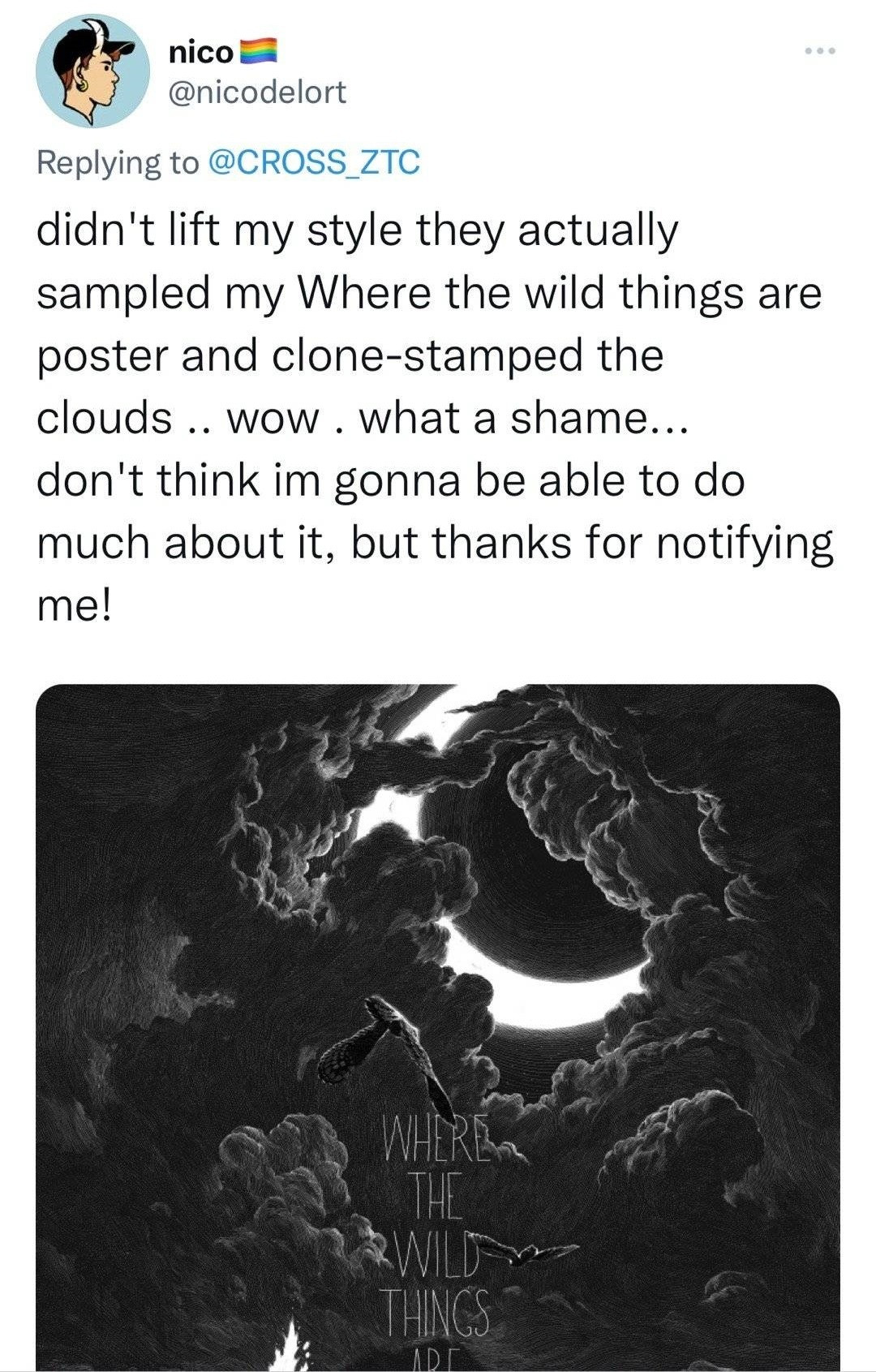Click the phrase "what a shame..."

[523, 419]
